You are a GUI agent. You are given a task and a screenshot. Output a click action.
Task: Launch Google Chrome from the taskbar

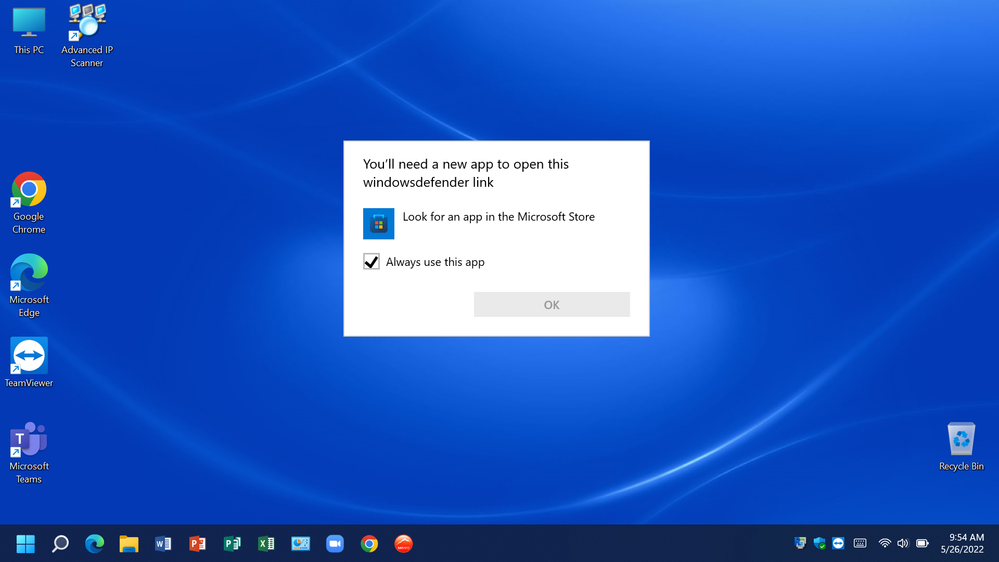pyautogui.click(x=370, y=544)
